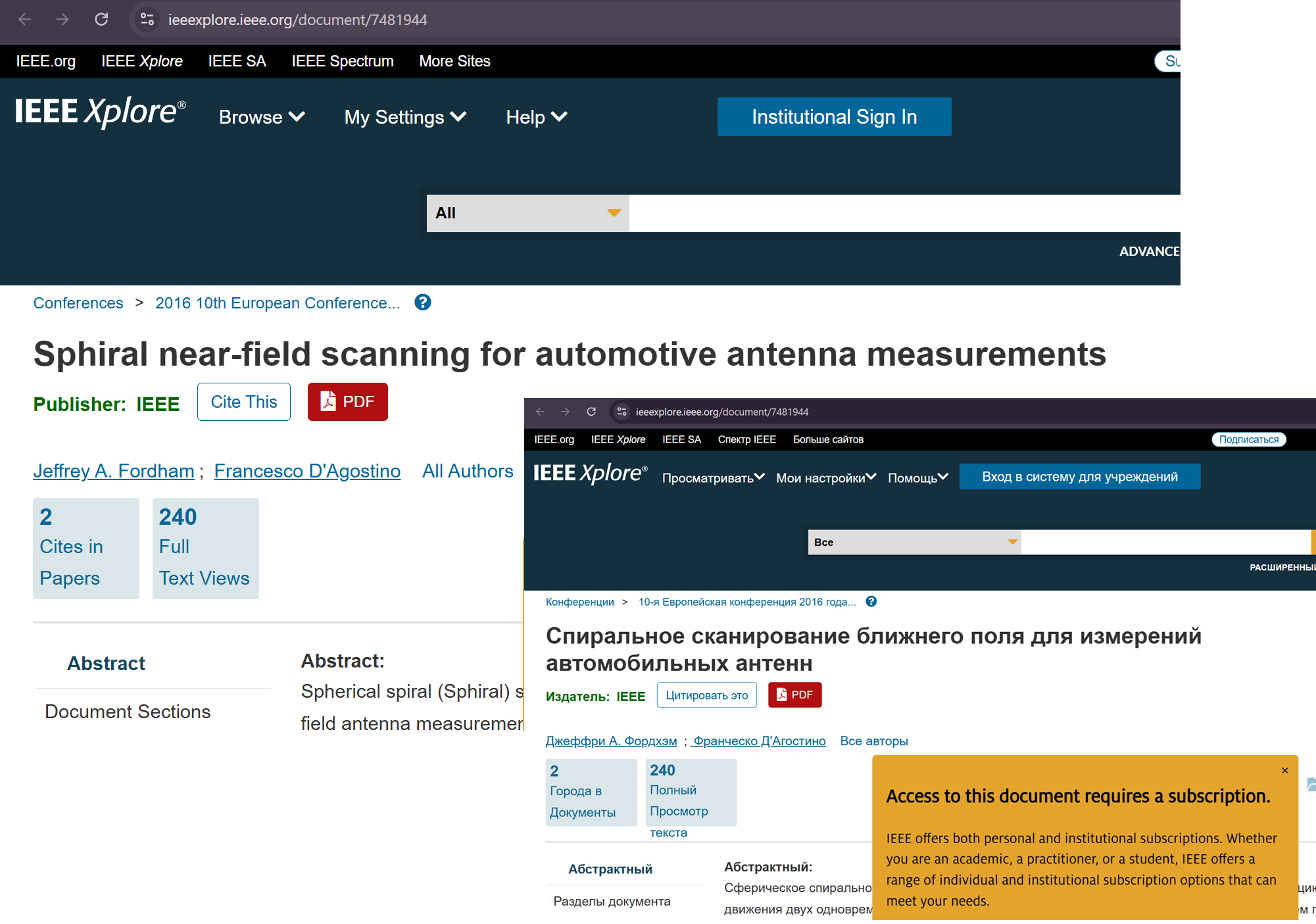
Task: Open Спектр IEEE in the Russian top bar
Action: tap(747, 439)
